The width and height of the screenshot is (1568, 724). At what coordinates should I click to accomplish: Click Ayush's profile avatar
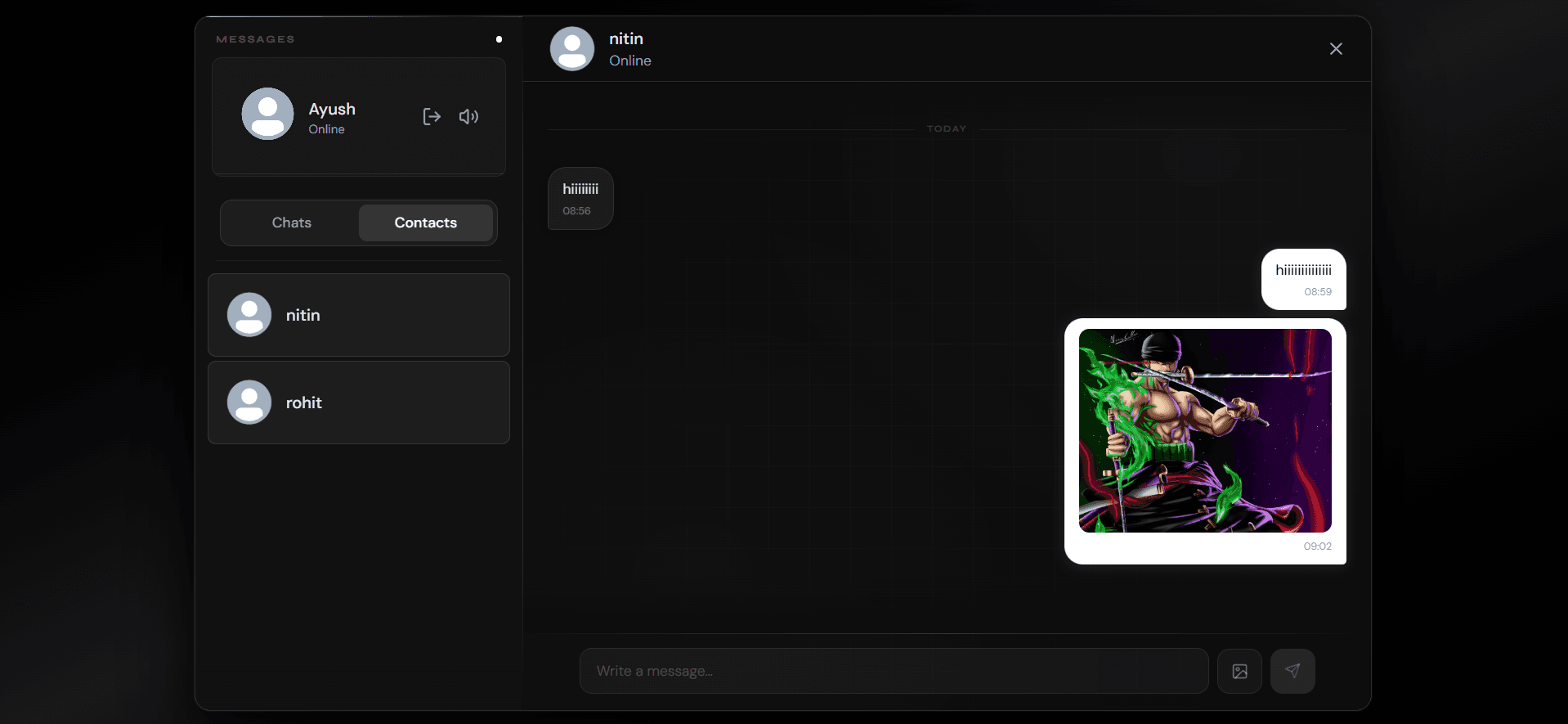pos(267,114)
